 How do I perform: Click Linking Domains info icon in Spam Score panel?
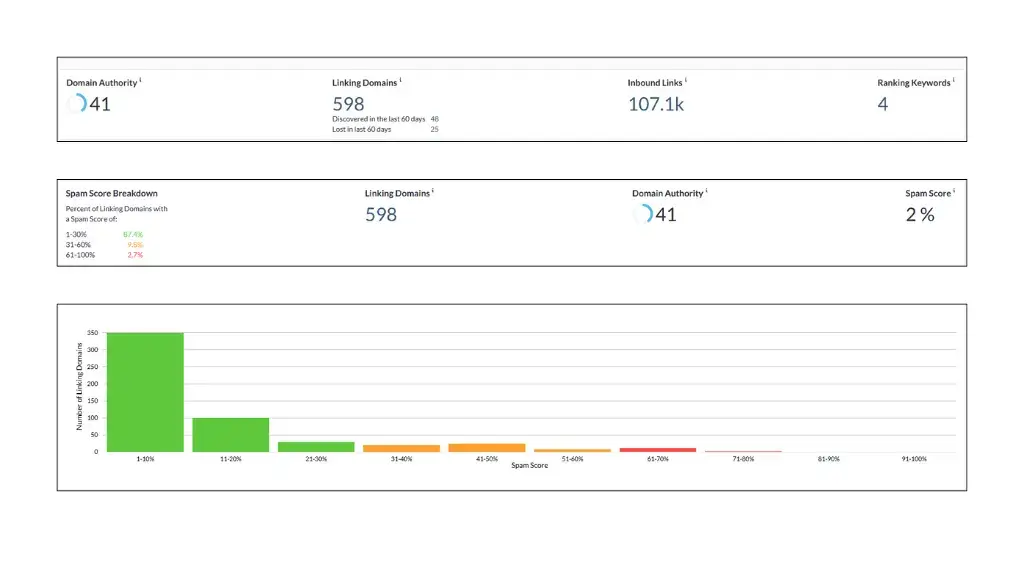click(433, 191)
